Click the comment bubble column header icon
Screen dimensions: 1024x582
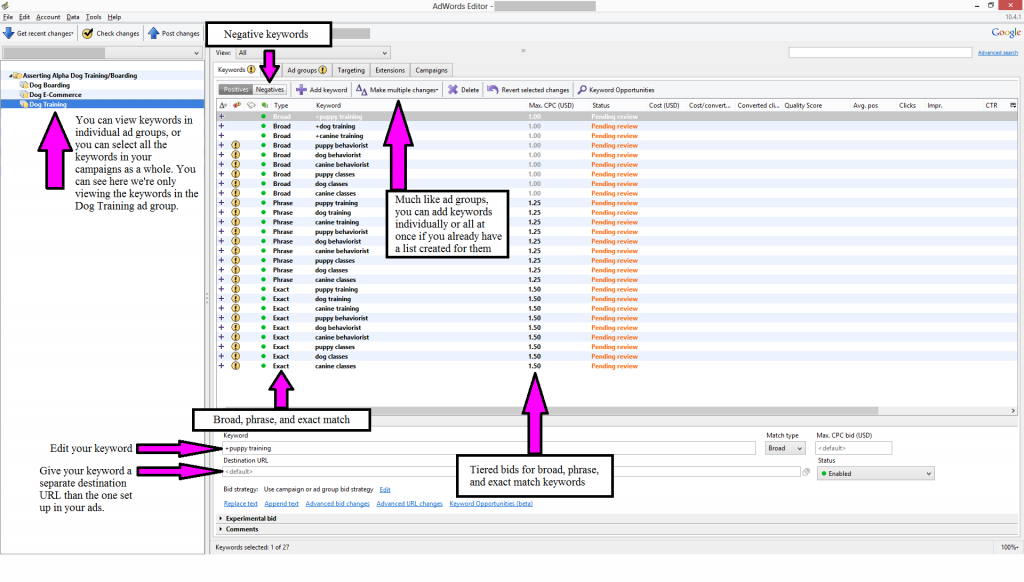tap(251, 105)
